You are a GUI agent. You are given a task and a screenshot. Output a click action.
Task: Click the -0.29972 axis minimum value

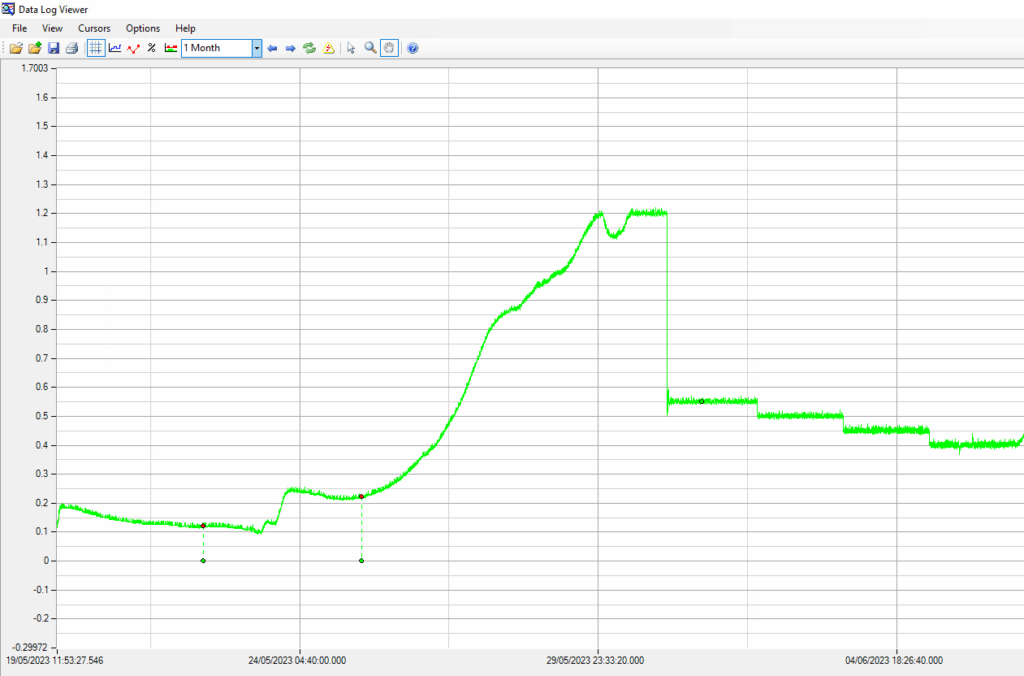[30, 647]
